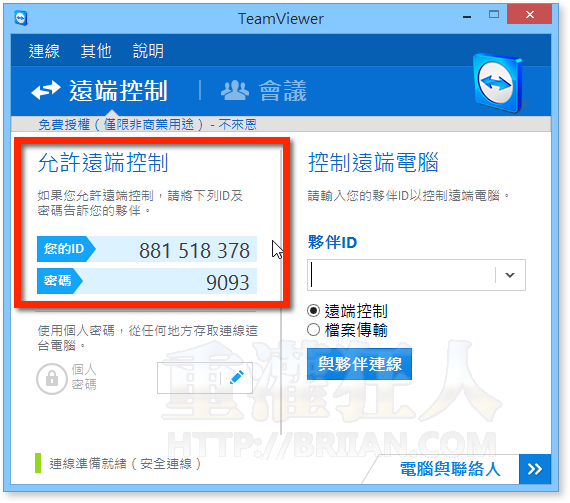Click the 與夥伴連線 connect button

click(x=359, y=364)
